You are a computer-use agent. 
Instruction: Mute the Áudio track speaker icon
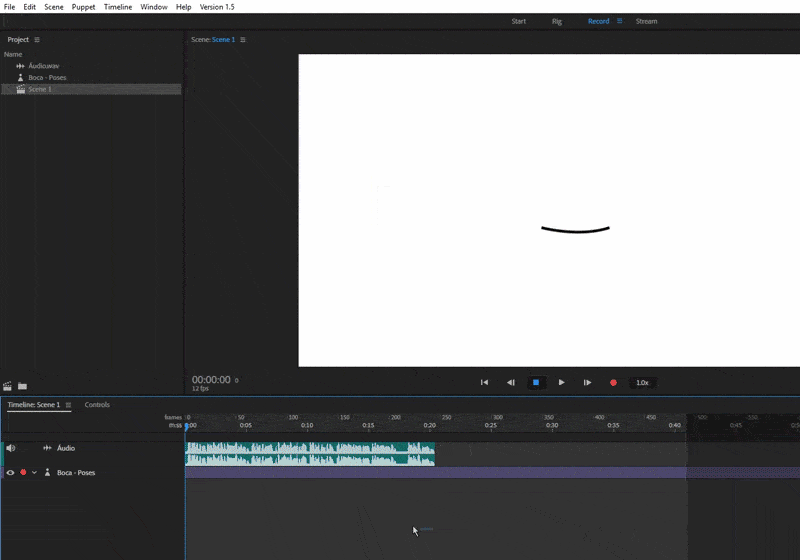11,448
